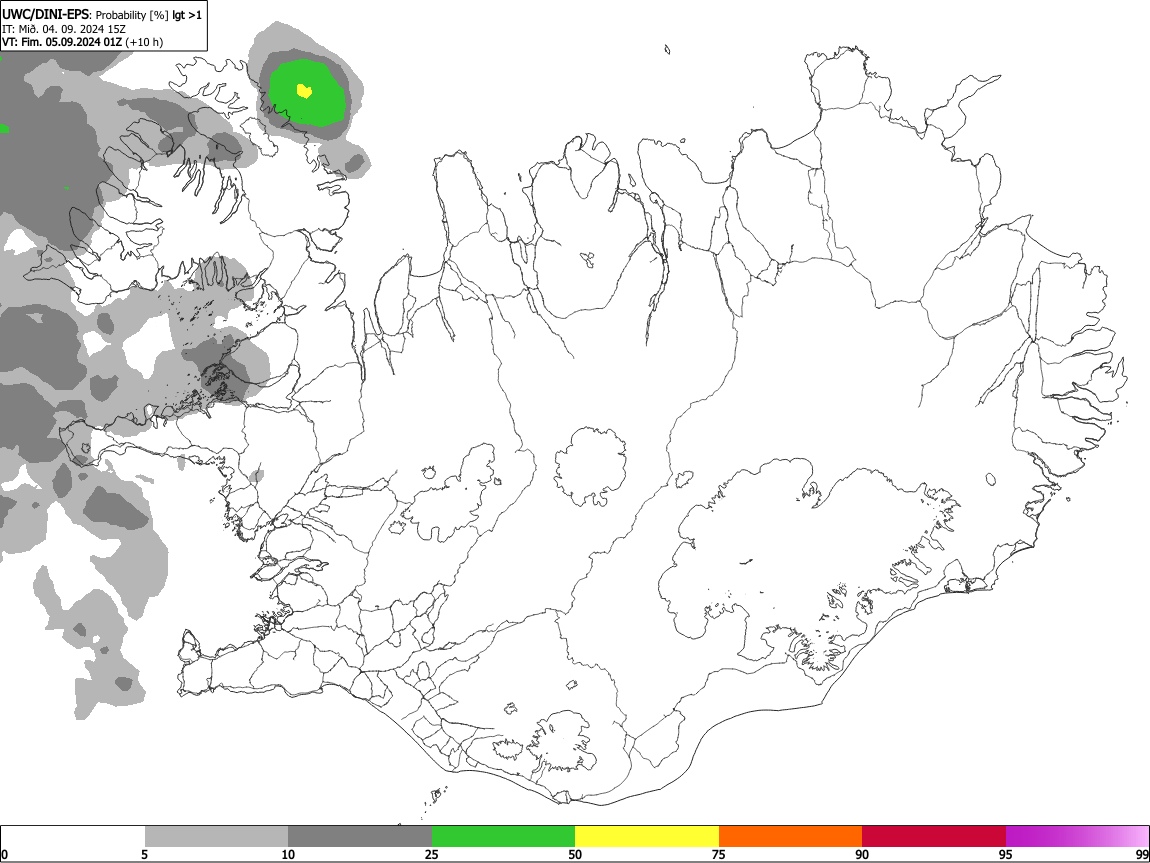This screenshot has height=863, width=1150.
Task: Click the light gray 5–10% legend swatch
Action: tap(216, 837)
